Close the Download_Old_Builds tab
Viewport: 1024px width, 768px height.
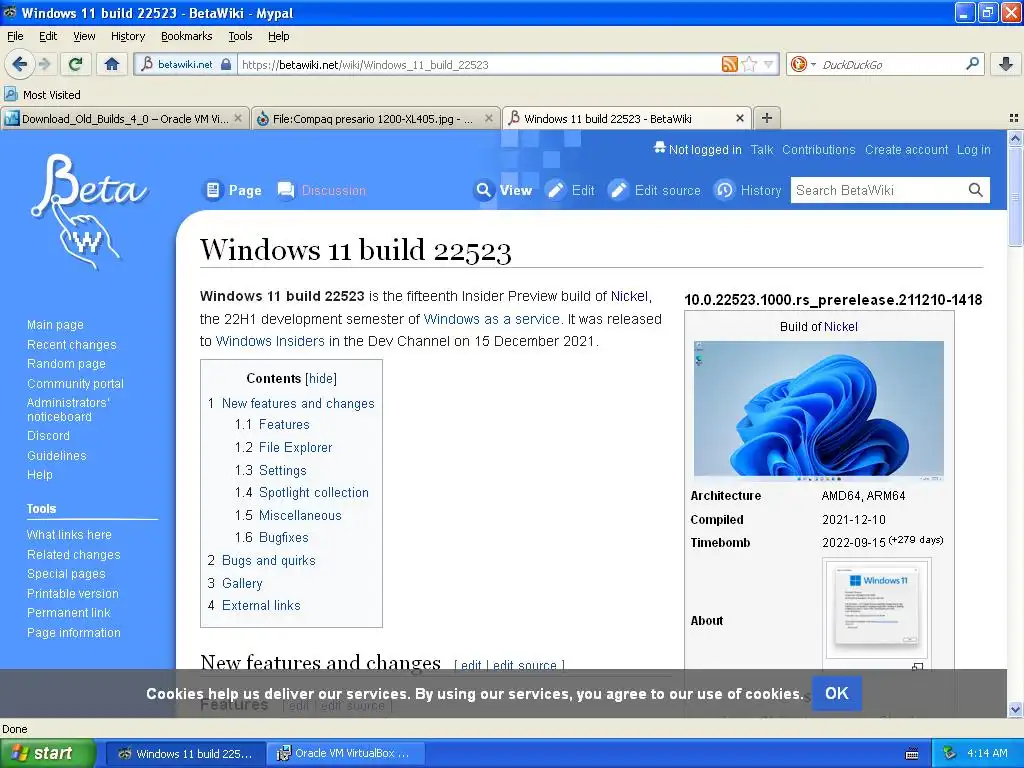coord(238,118)
